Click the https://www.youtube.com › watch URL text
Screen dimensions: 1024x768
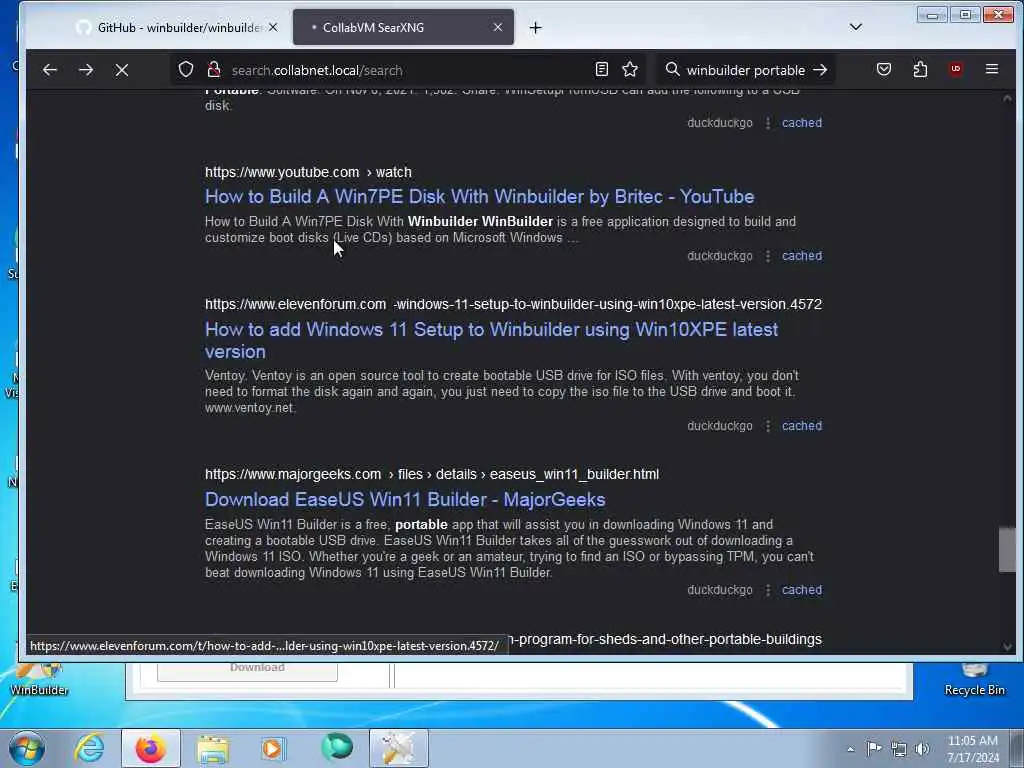pos(308,172)
